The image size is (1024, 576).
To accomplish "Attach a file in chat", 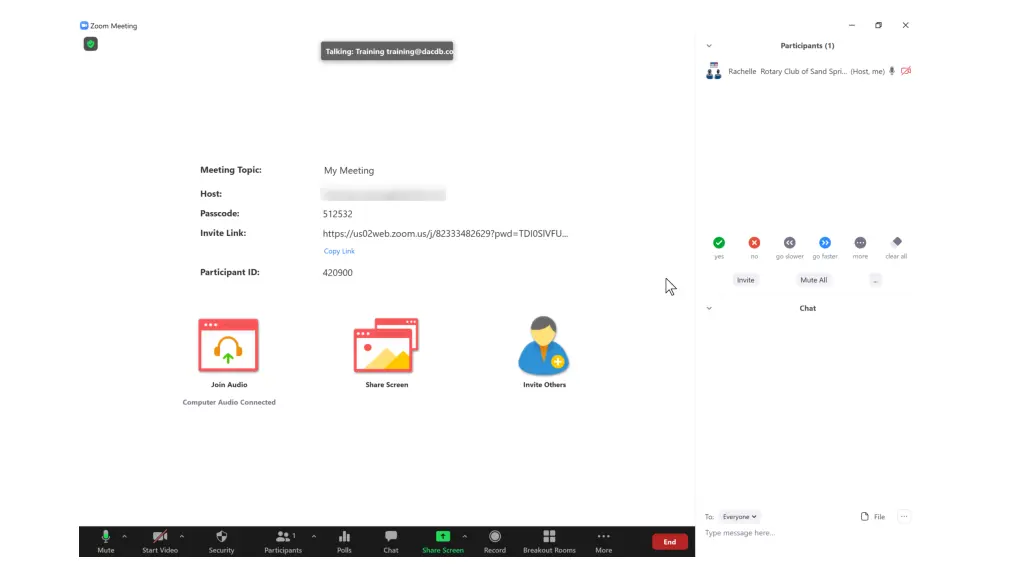I will tap(872, 517).
